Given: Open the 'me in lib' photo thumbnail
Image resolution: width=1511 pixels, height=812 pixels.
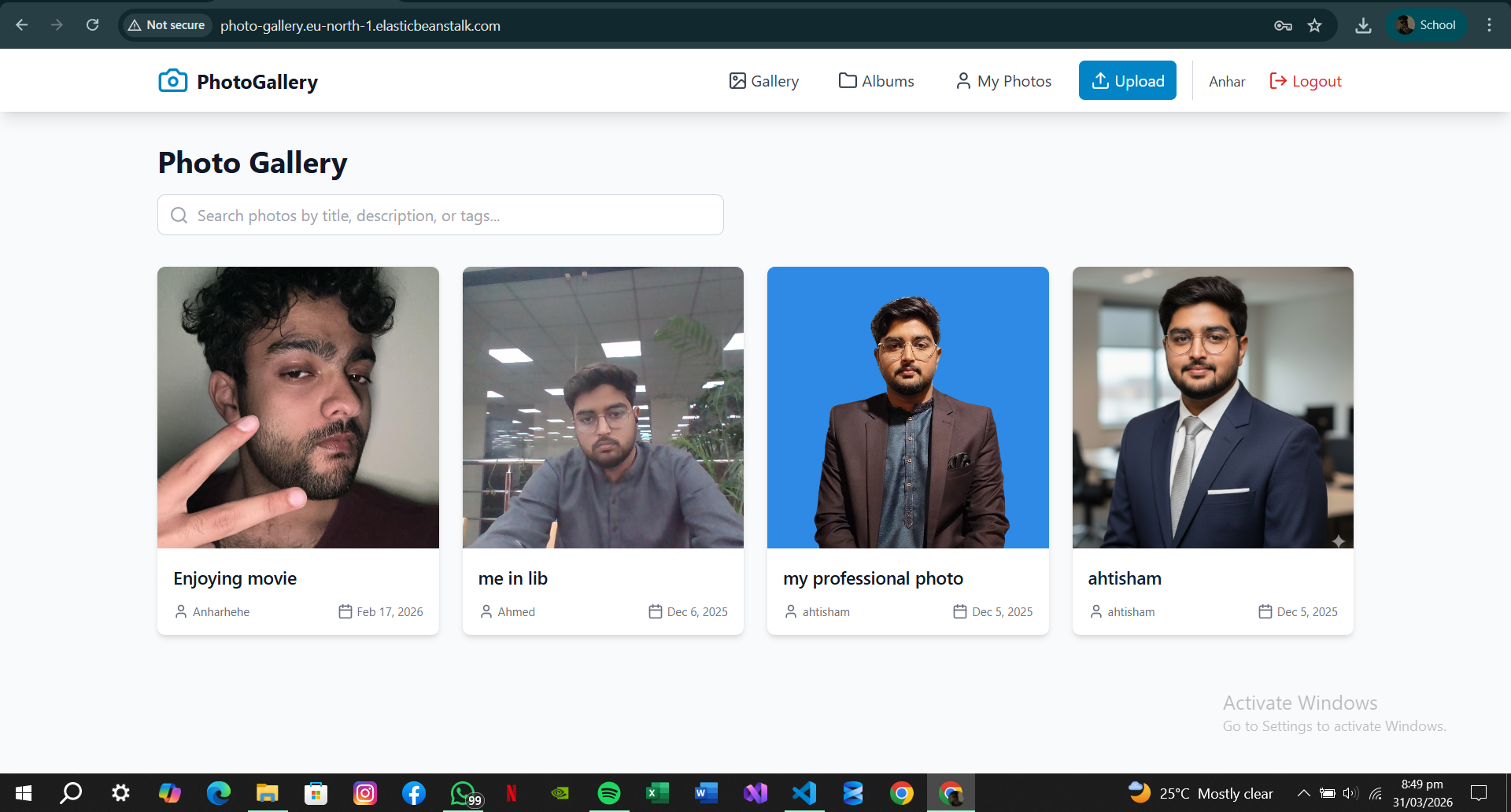Looking at the screenshot, I should point(603,408).
